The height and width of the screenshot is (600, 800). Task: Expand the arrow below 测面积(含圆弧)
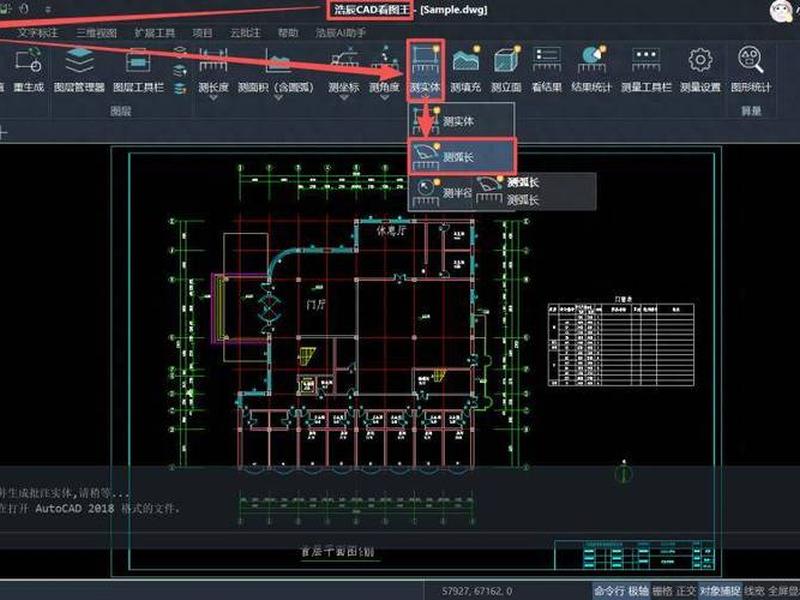(279, 97)
